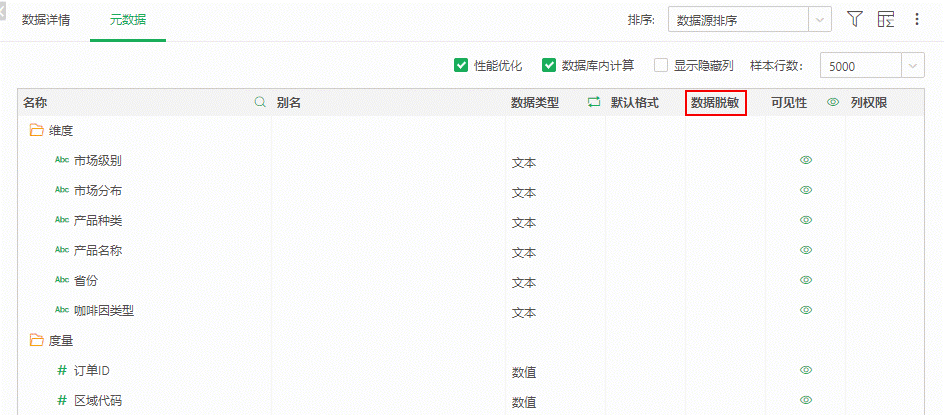Open the filter funnel icon

click(x=855, y=19)
